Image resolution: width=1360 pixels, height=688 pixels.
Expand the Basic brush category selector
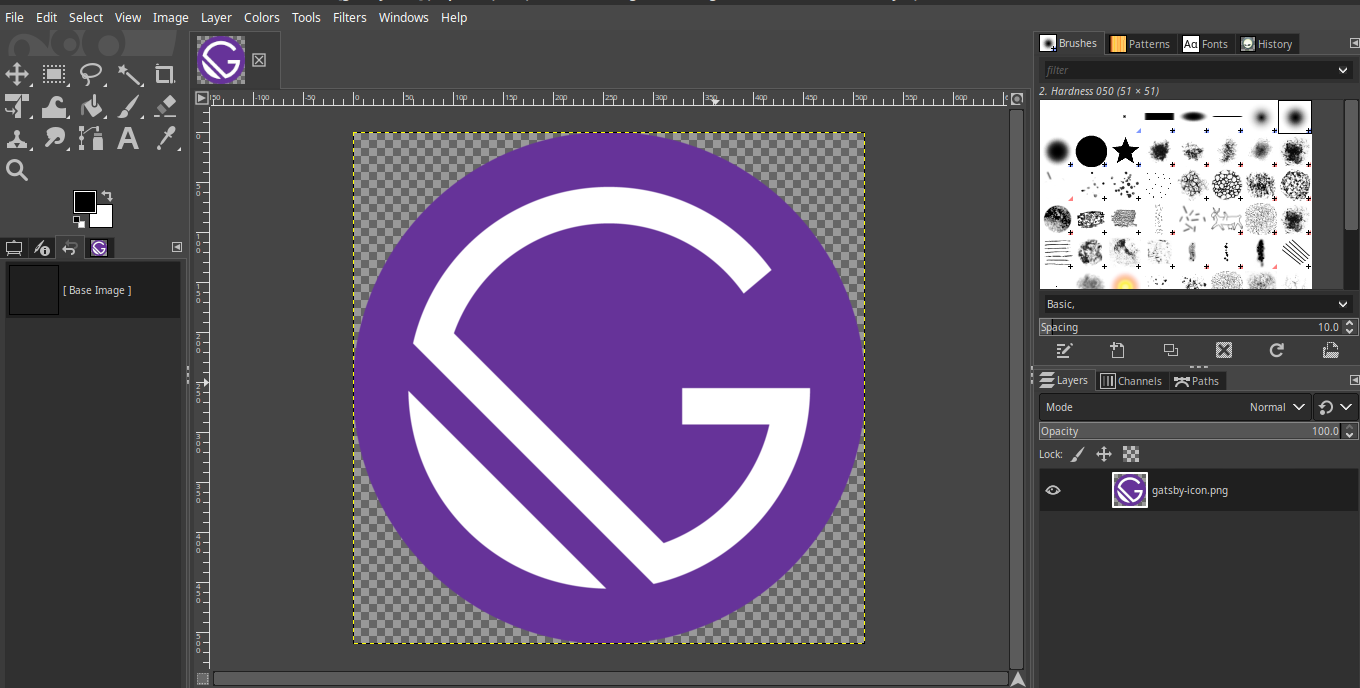(1342, 304)
